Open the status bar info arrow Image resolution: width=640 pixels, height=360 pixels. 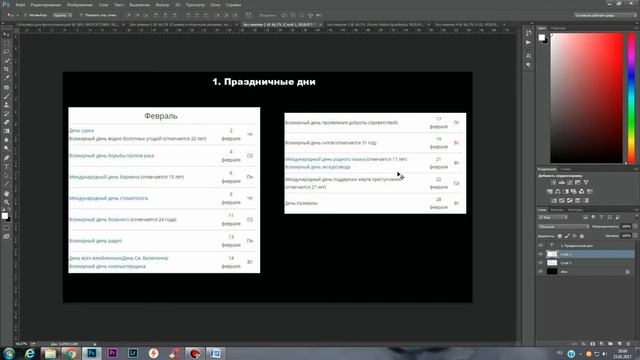tap(95, 344)
